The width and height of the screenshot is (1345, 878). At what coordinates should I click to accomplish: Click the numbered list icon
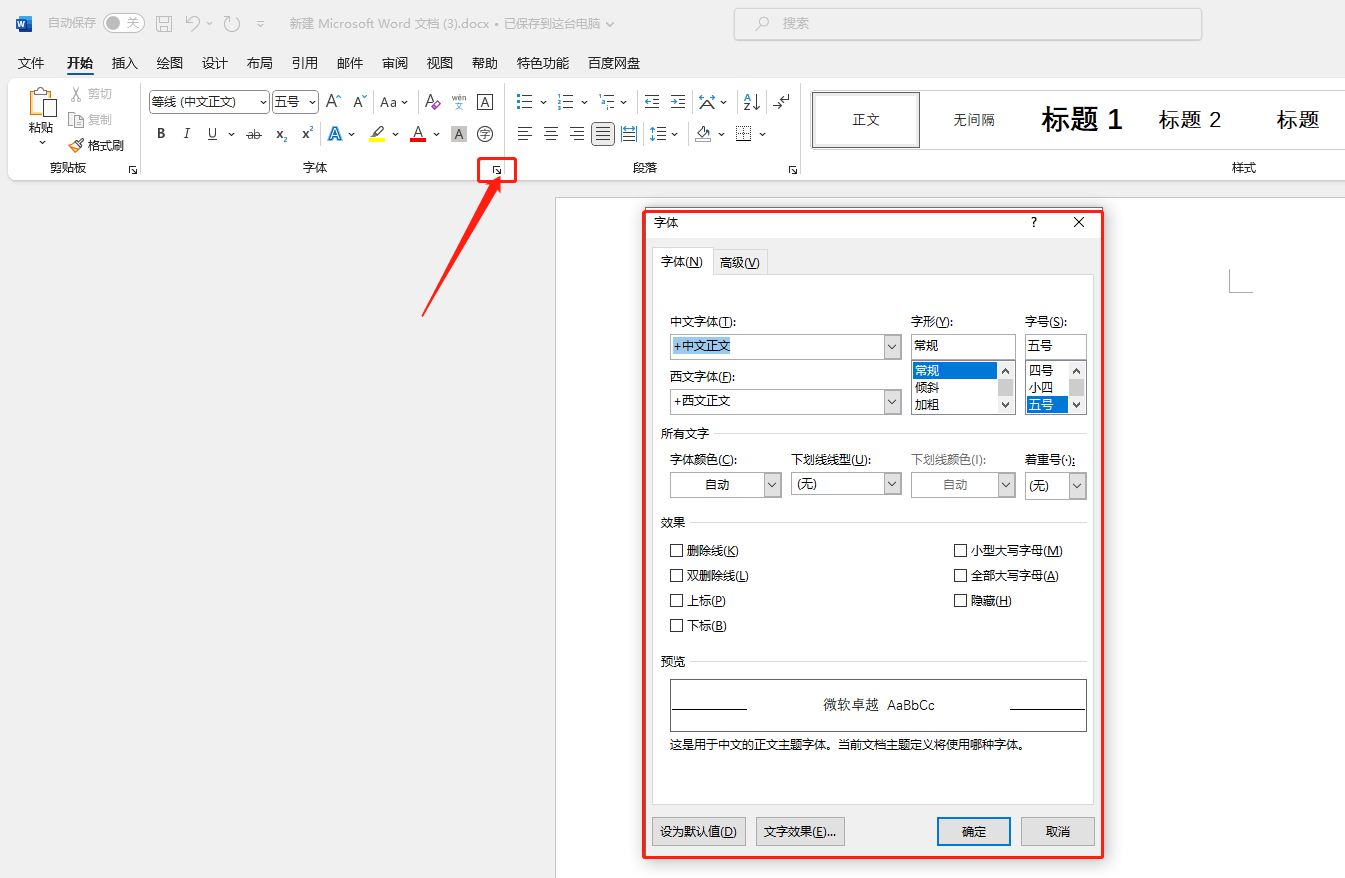(566, 102)
